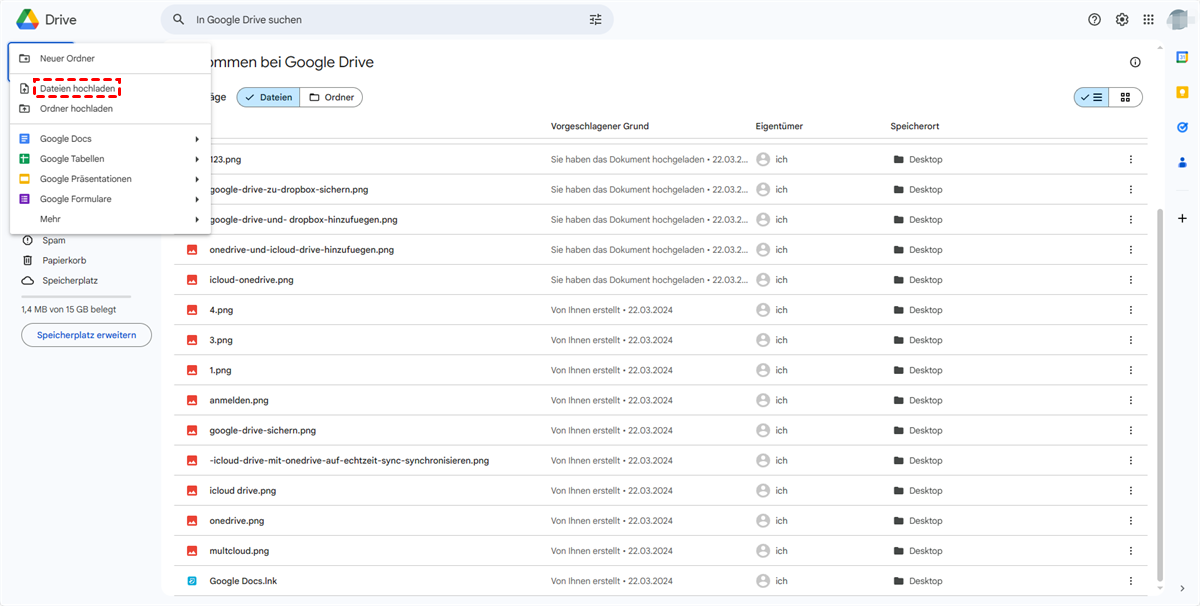Select Dateien hochladen menu entry
The height and width of the screenshot is (606, 1200).
(x=77, y=89)
